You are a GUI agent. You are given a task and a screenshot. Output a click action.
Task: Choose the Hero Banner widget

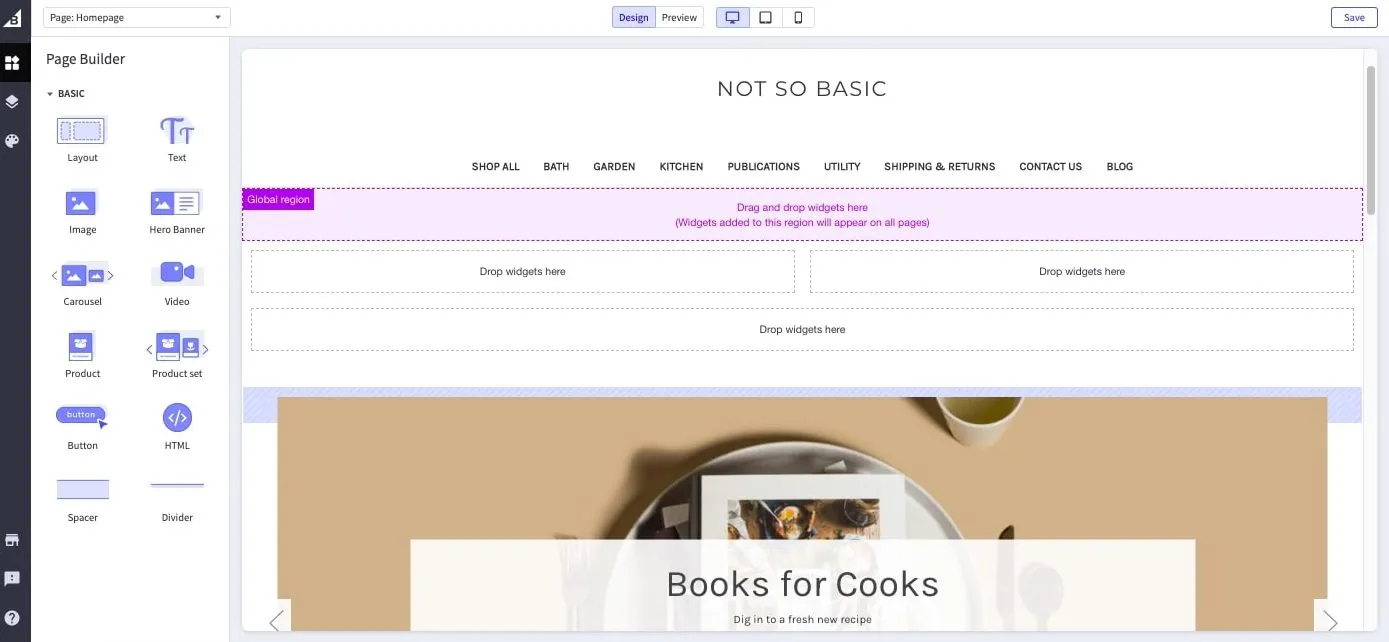click(177, 204)
